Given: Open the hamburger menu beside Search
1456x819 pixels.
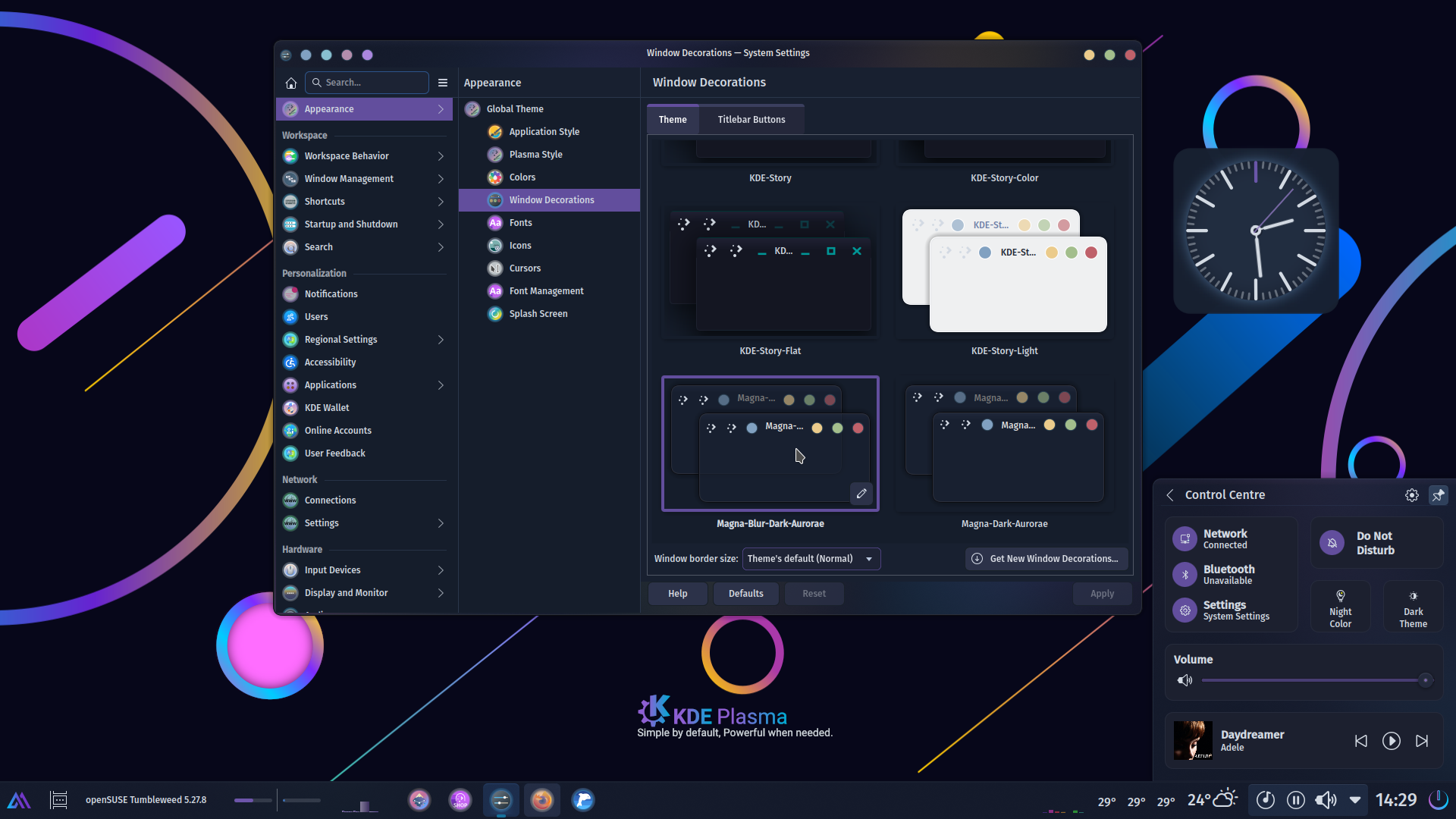Looking at the screenshot, I should pos(443,83).
